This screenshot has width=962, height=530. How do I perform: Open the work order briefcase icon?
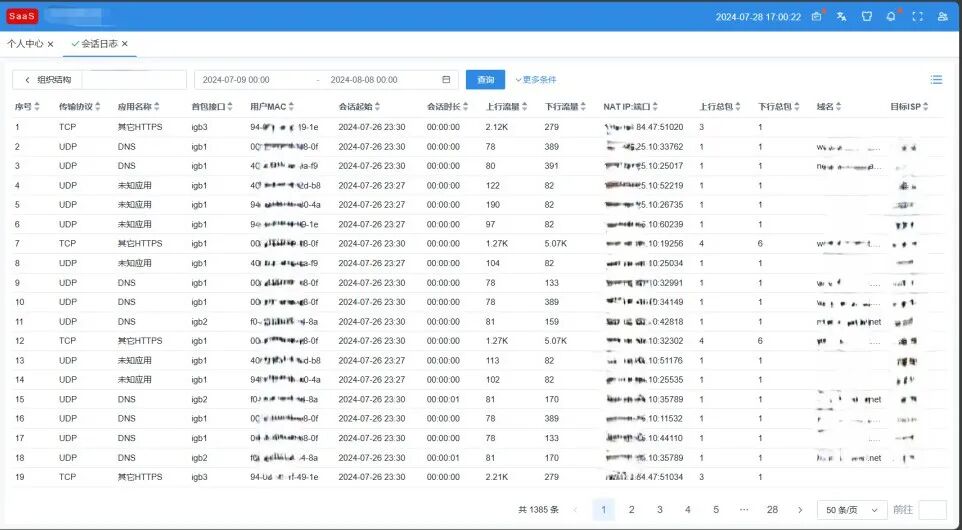pyautogui.click(x=816, y=17)
